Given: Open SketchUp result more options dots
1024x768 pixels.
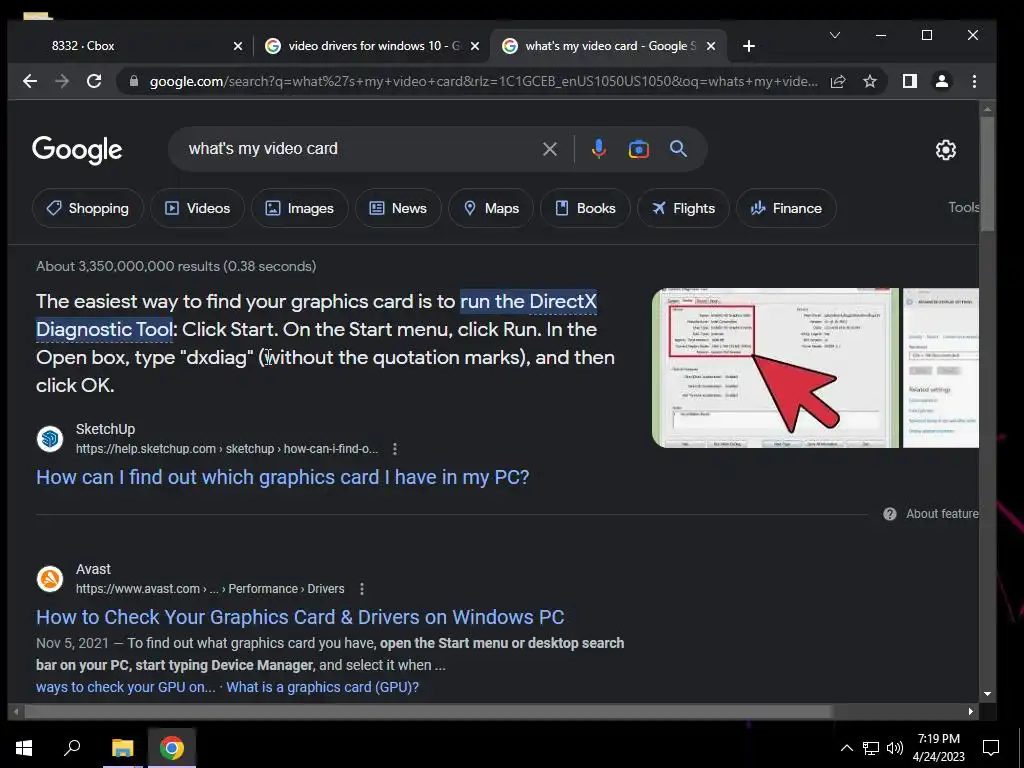Looking at the screenshot, I should pos(394,449).
